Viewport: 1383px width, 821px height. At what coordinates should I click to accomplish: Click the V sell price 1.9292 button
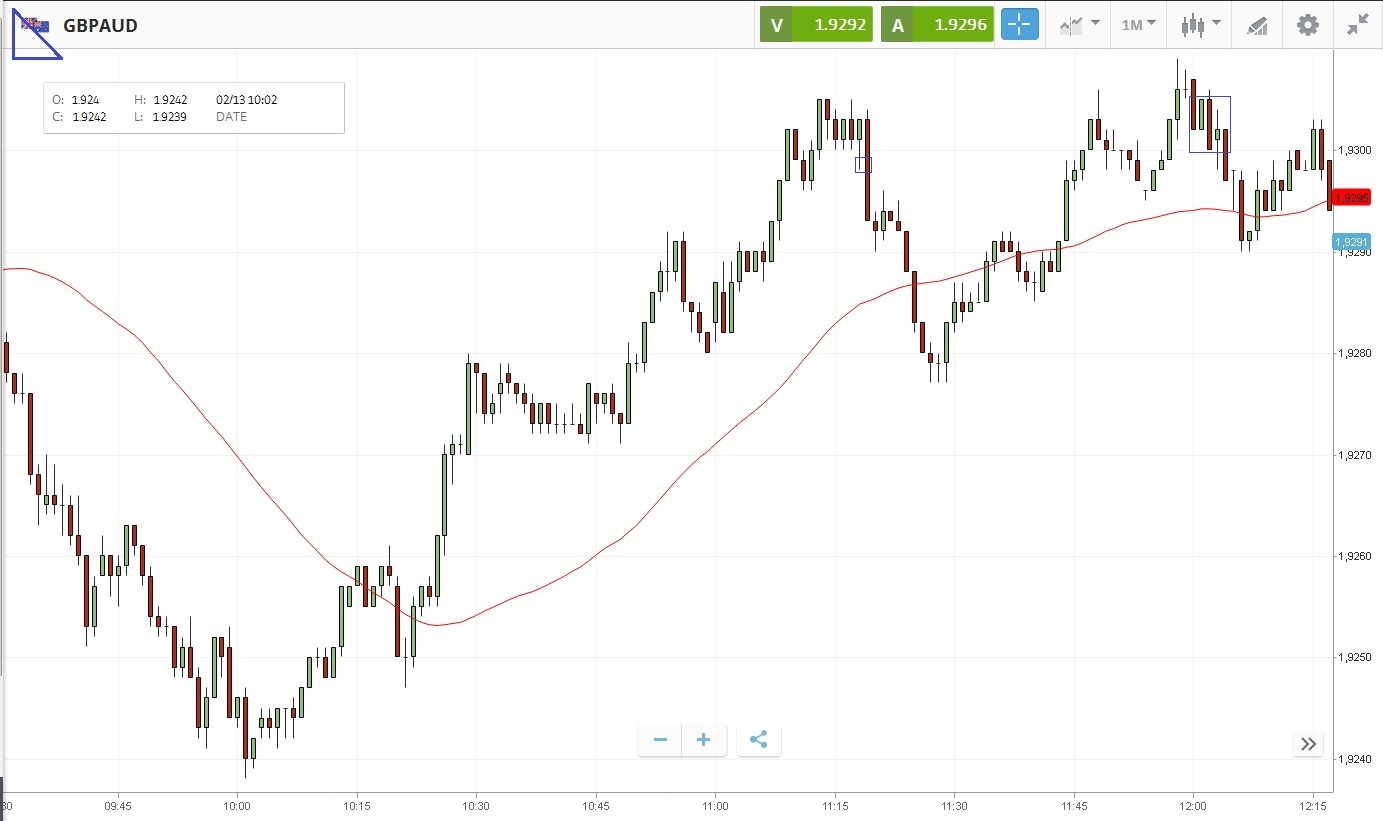point(816,25)
